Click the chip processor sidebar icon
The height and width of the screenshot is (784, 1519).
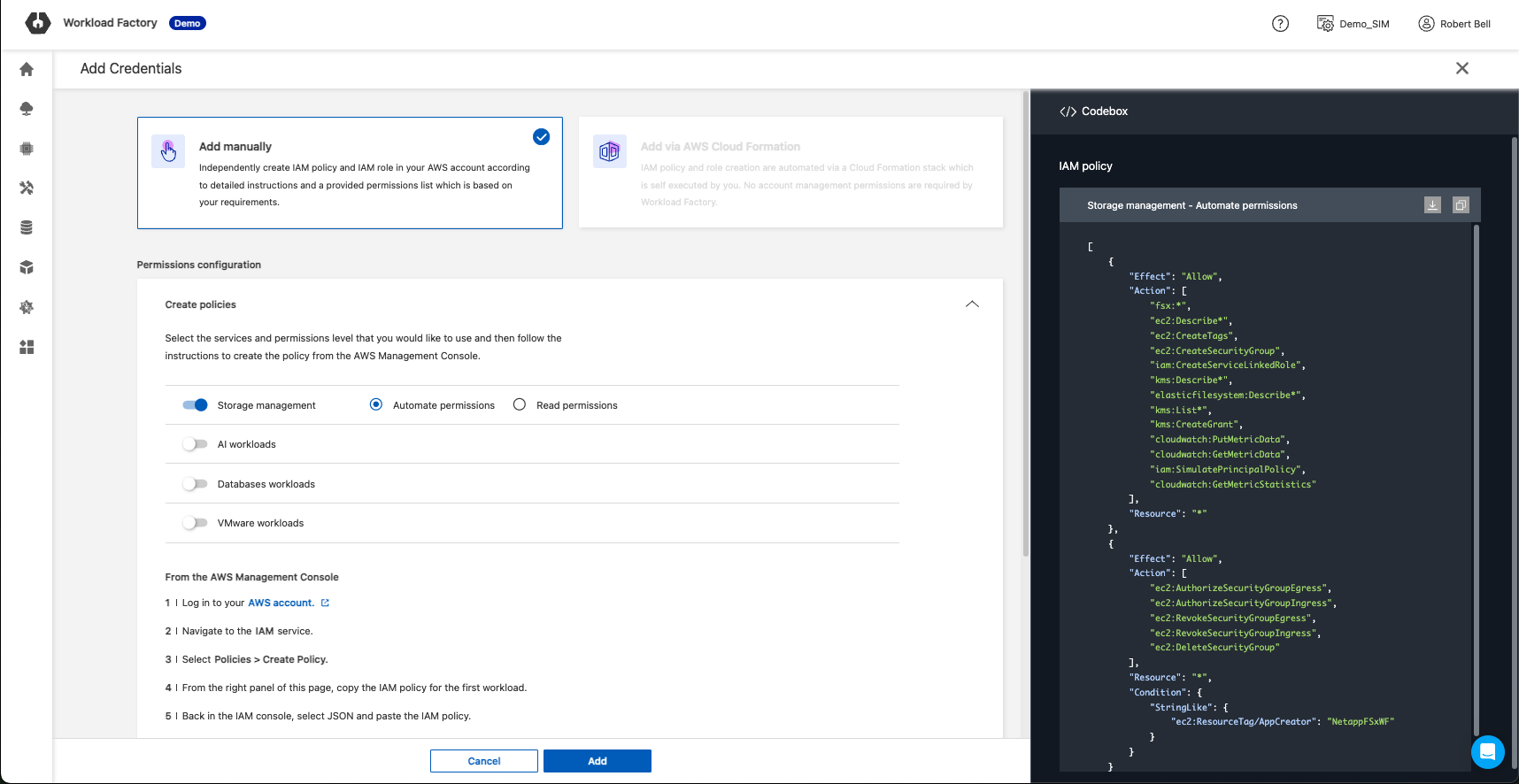[27, 149]
